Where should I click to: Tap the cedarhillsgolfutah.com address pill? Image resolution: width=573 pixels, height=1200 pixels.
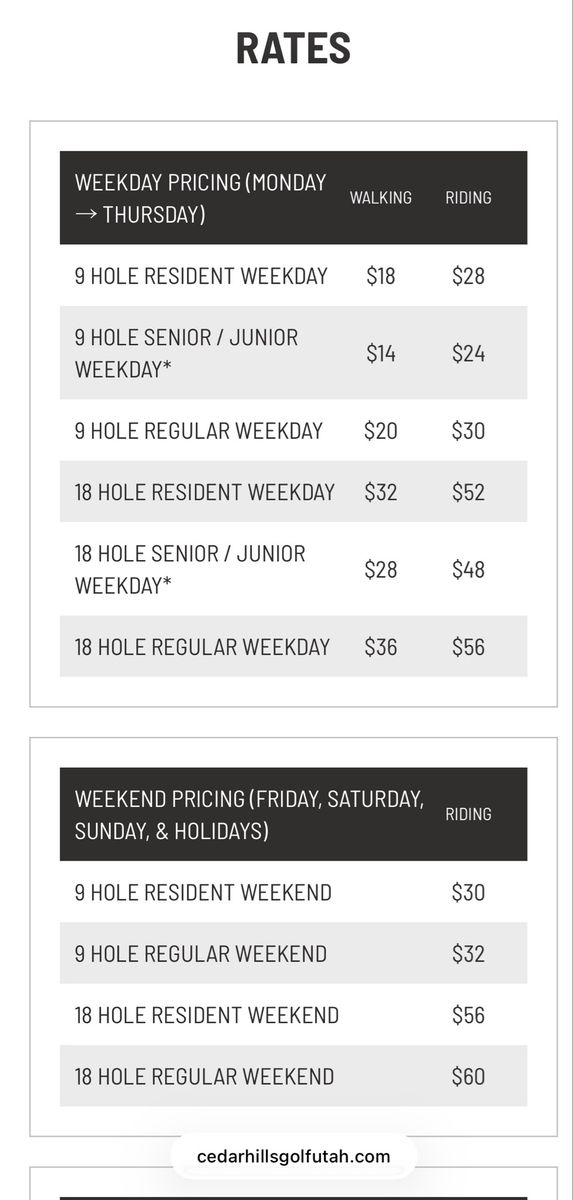point(293,1157)
